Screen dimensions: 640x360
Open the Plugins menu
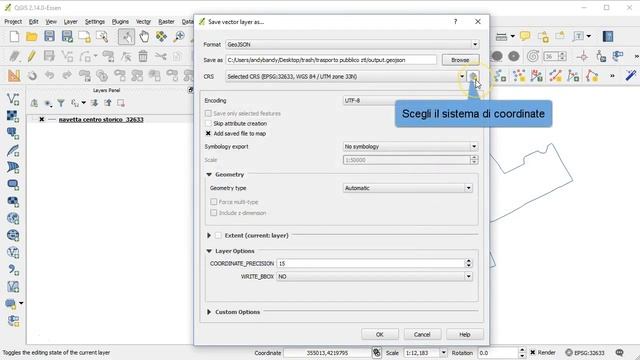120,22
